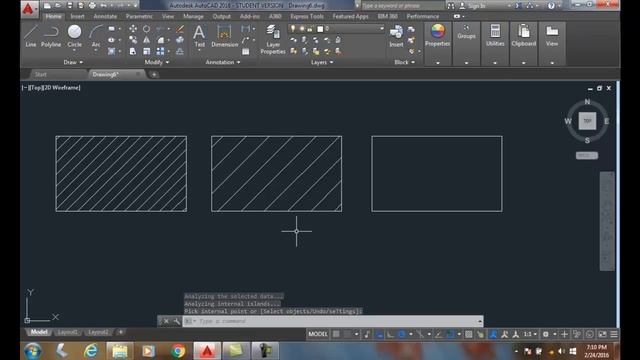Open the Clipboard panel
Screen dimensions: 640x360
tap(524, 44)
